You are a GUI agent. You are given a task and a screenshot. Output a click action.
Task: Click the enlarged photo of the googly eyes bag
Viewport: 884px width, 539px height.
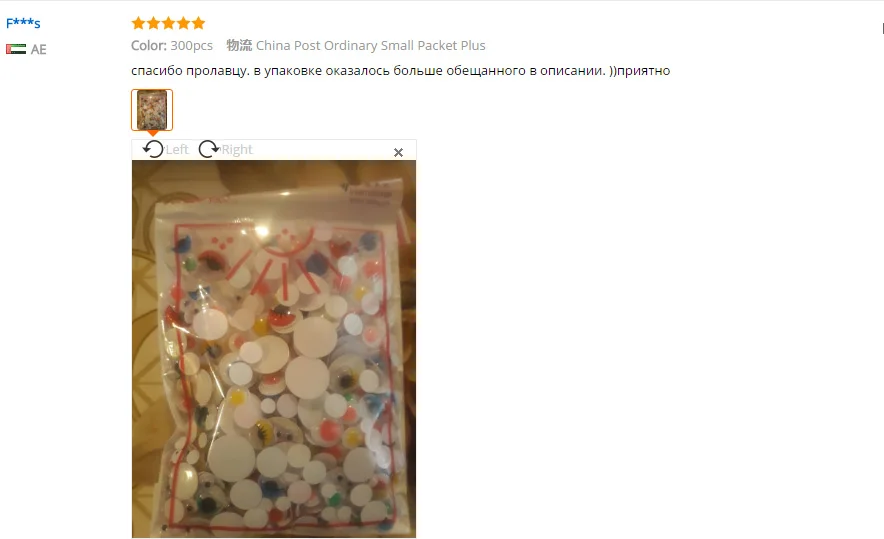pos(274,349)
